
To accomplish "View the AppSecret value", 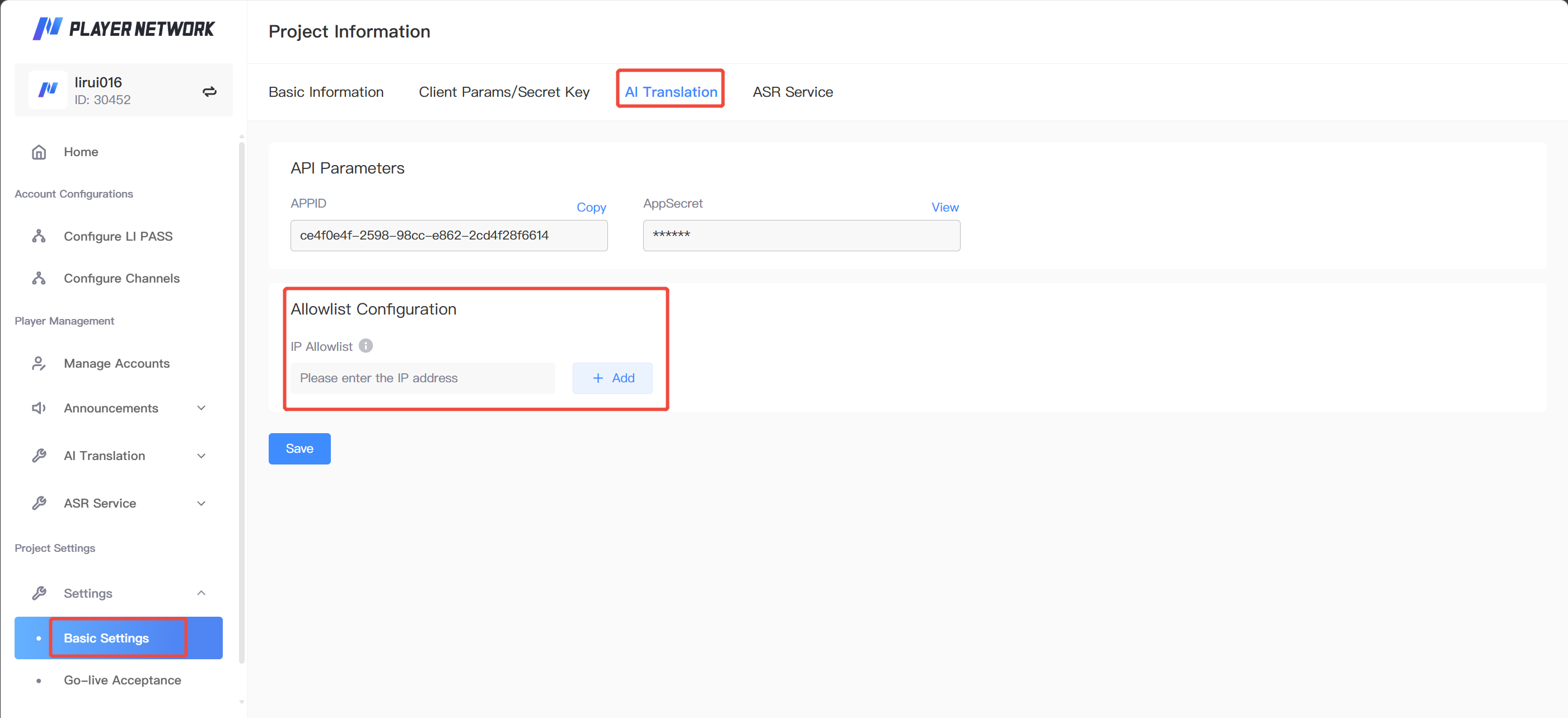I will 945,208.
